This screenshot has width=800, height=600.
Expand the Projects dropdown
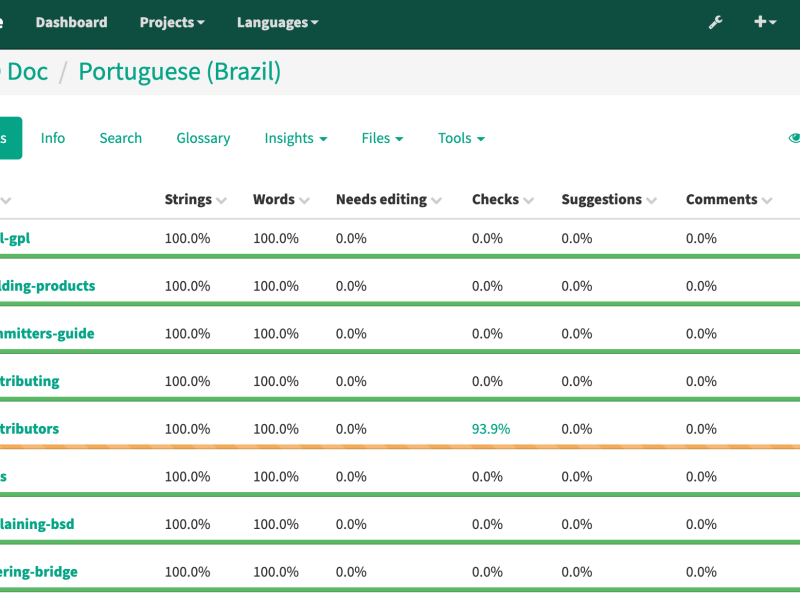172,22
